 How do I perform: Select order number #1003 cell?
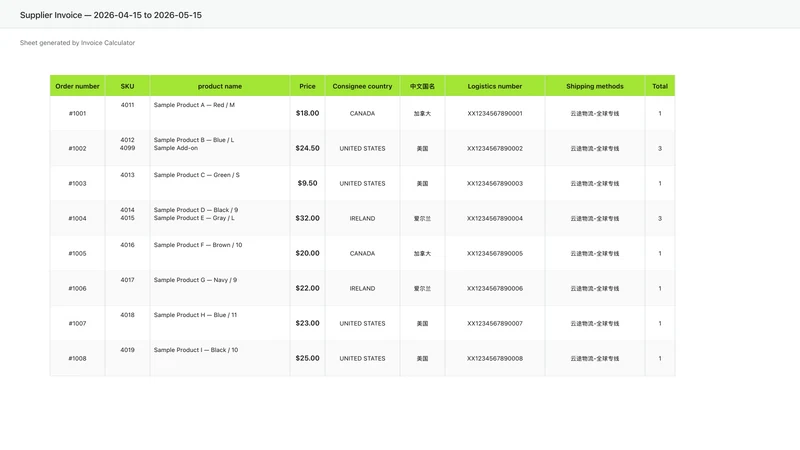(78, 183)
